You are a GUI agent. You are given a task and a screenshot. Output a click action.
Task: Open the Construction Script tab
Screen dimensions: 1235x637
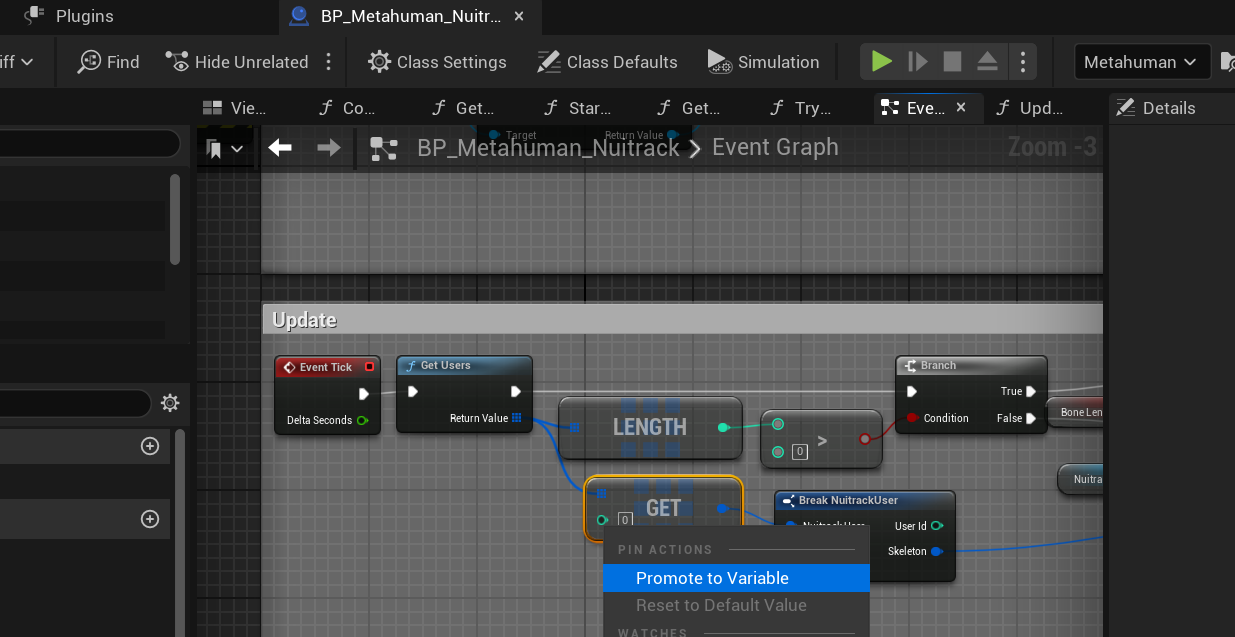[x=347, y=108]
